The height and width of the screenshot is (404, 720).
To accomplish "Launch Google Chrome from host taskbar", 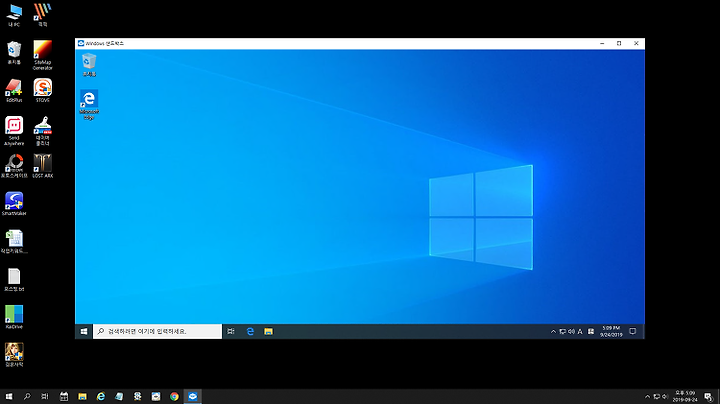I will pyautogui.click(x=174, y=397).
